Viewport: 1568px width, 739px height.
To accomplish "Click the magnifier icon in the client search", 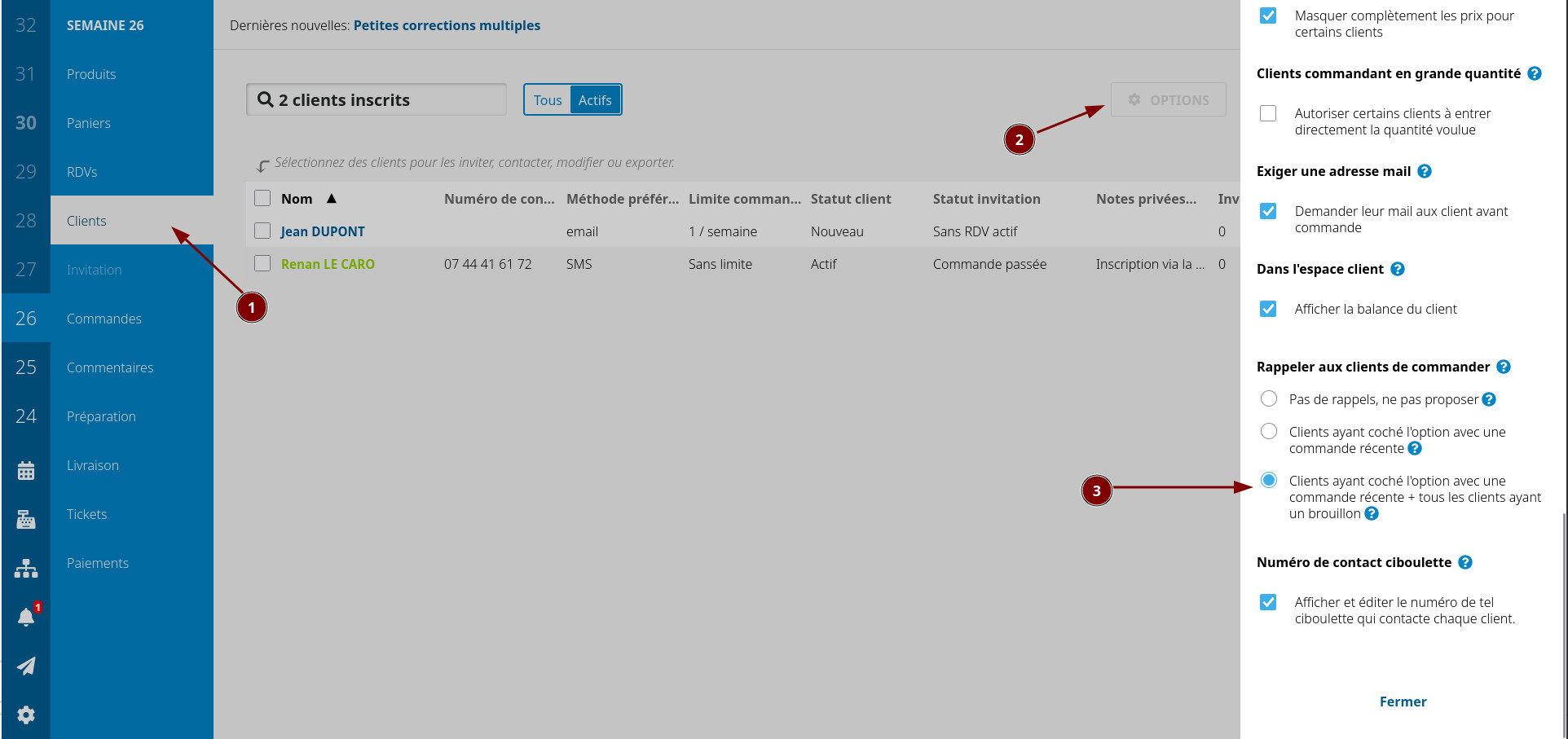I will [266, 99].
